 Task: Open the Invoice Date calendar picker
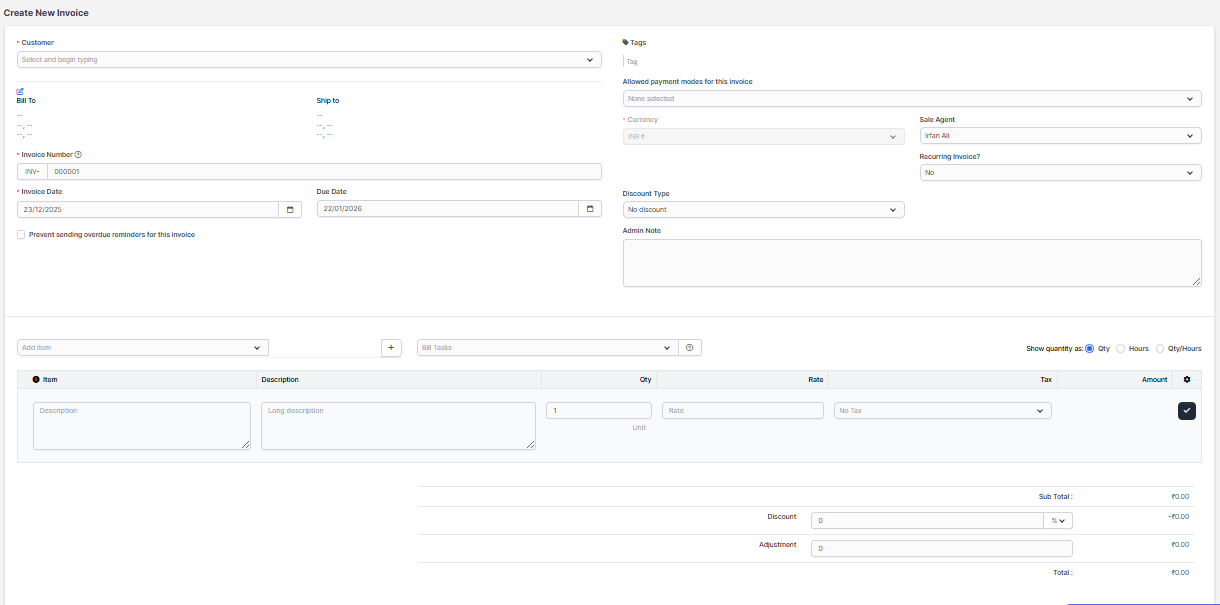click(x=290, y=210)
